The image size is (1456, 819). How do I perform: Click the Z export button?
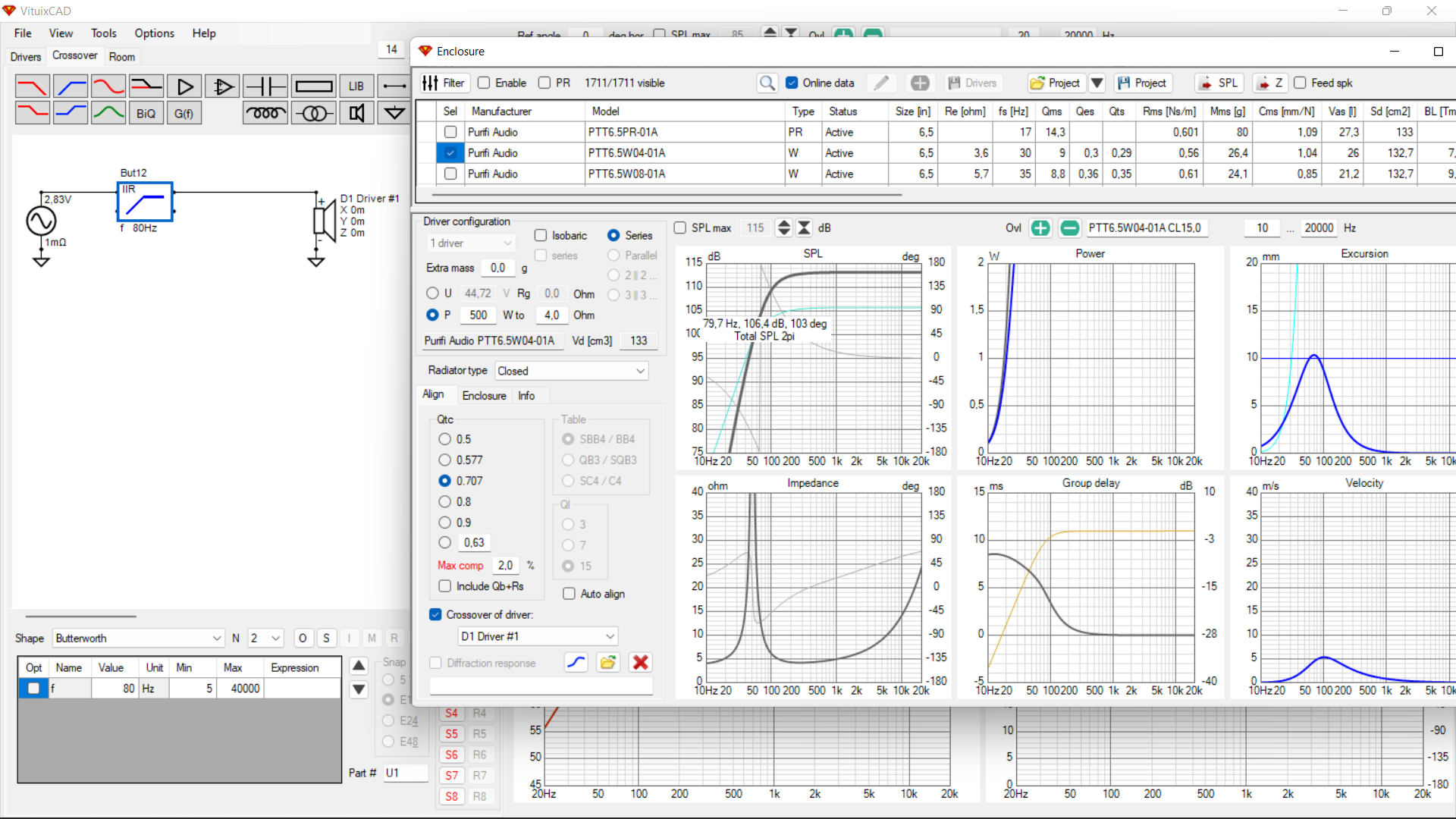tap(1270, 83)
